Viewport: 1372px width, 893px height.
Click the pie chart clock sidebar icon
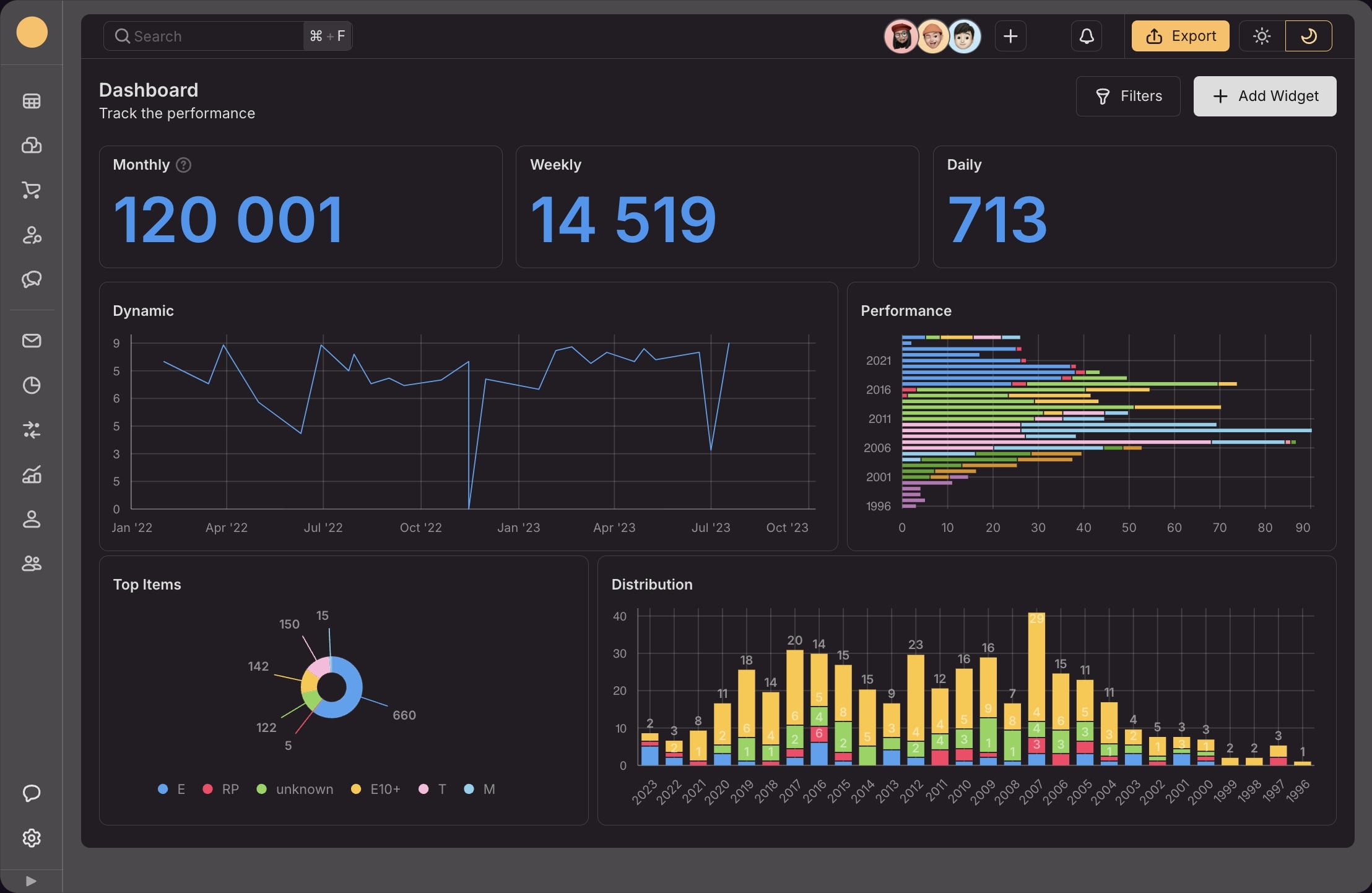[32, 385]
